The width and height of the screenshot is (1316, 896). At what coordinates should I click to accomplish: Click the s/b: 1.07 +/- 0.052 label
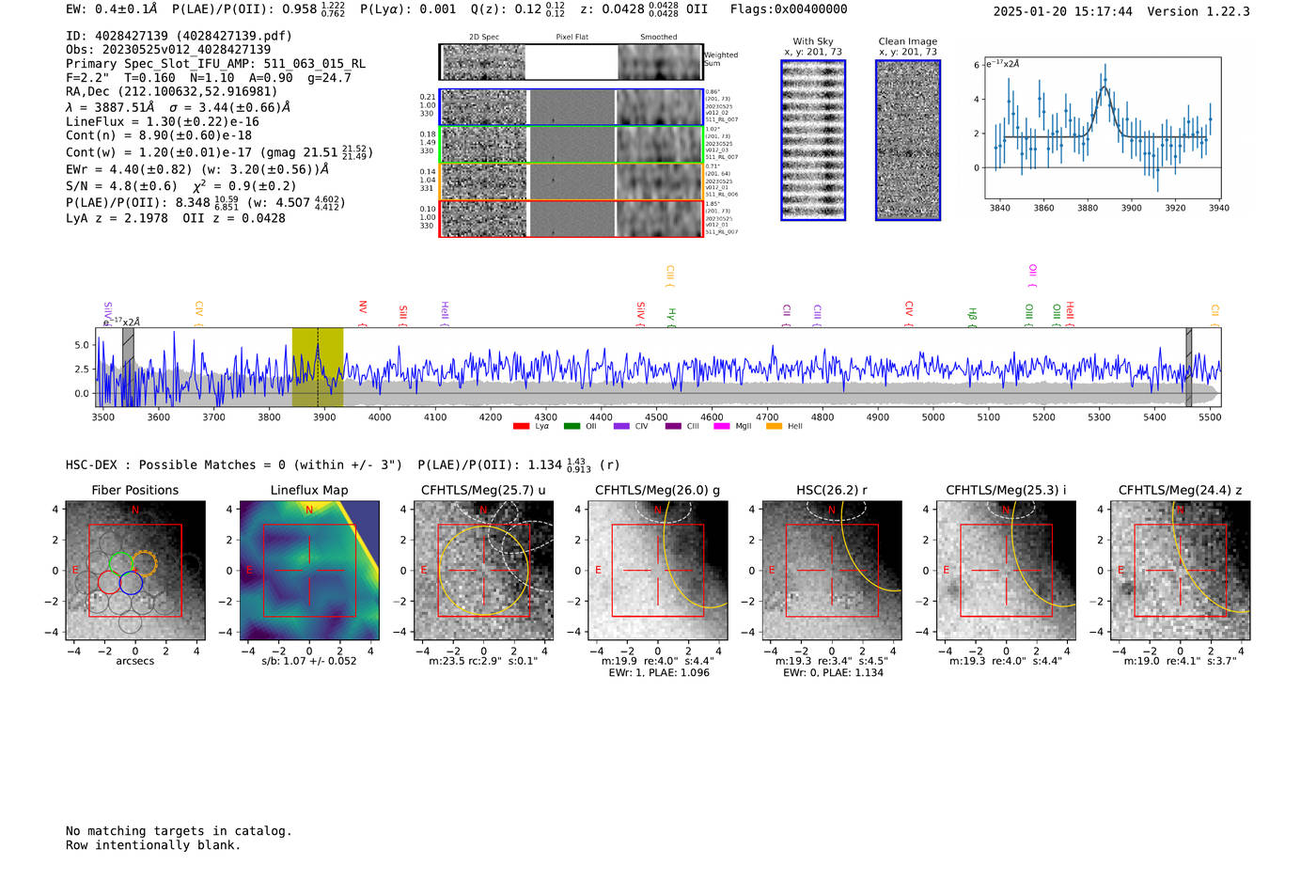[309, 661]
